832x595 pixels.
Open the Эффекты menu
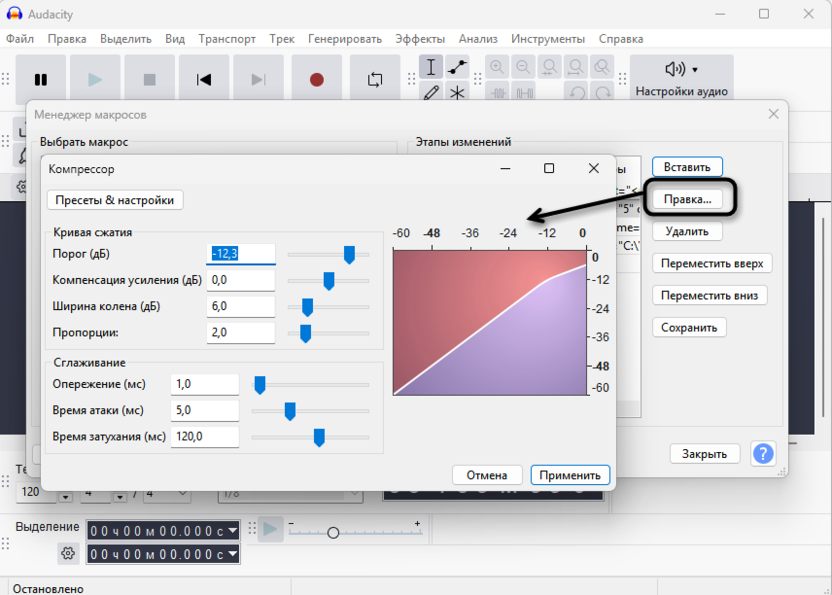coord(420,39)
